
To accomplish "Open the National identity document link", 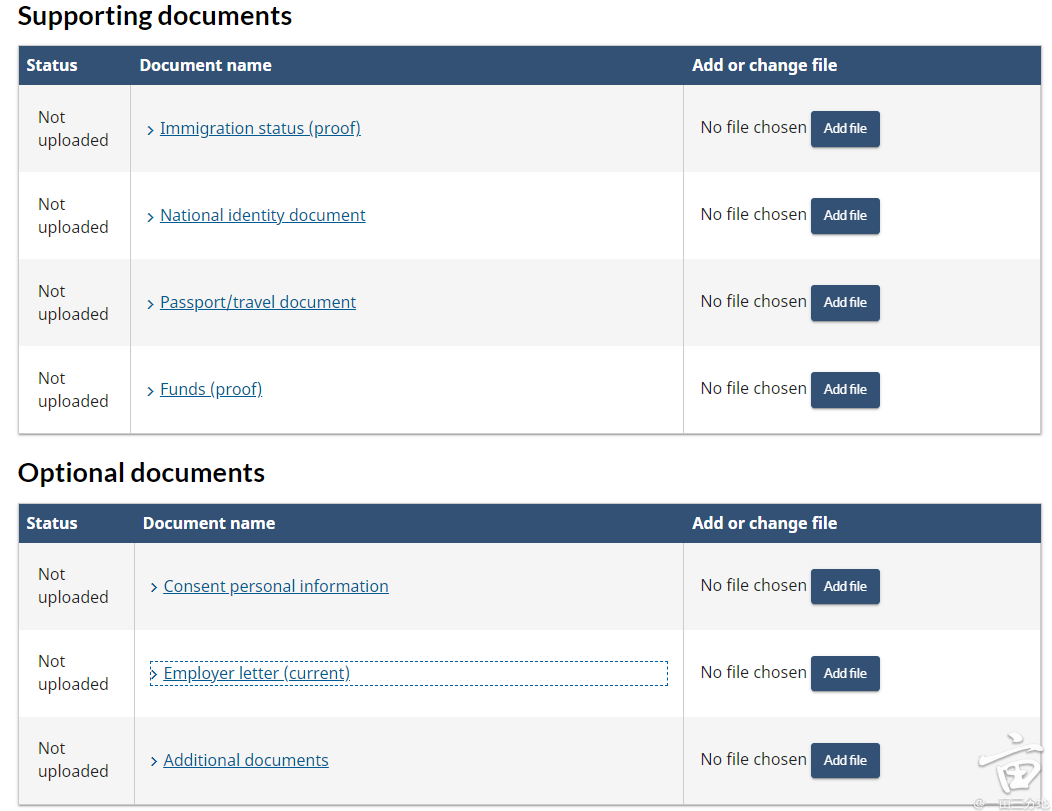I will 262,215.
